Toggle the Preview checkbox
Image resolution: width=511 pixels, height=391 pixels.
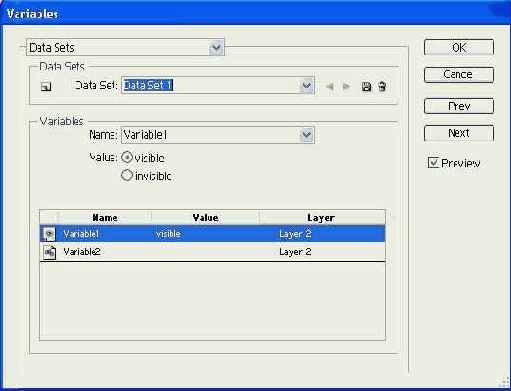point(433,163)
